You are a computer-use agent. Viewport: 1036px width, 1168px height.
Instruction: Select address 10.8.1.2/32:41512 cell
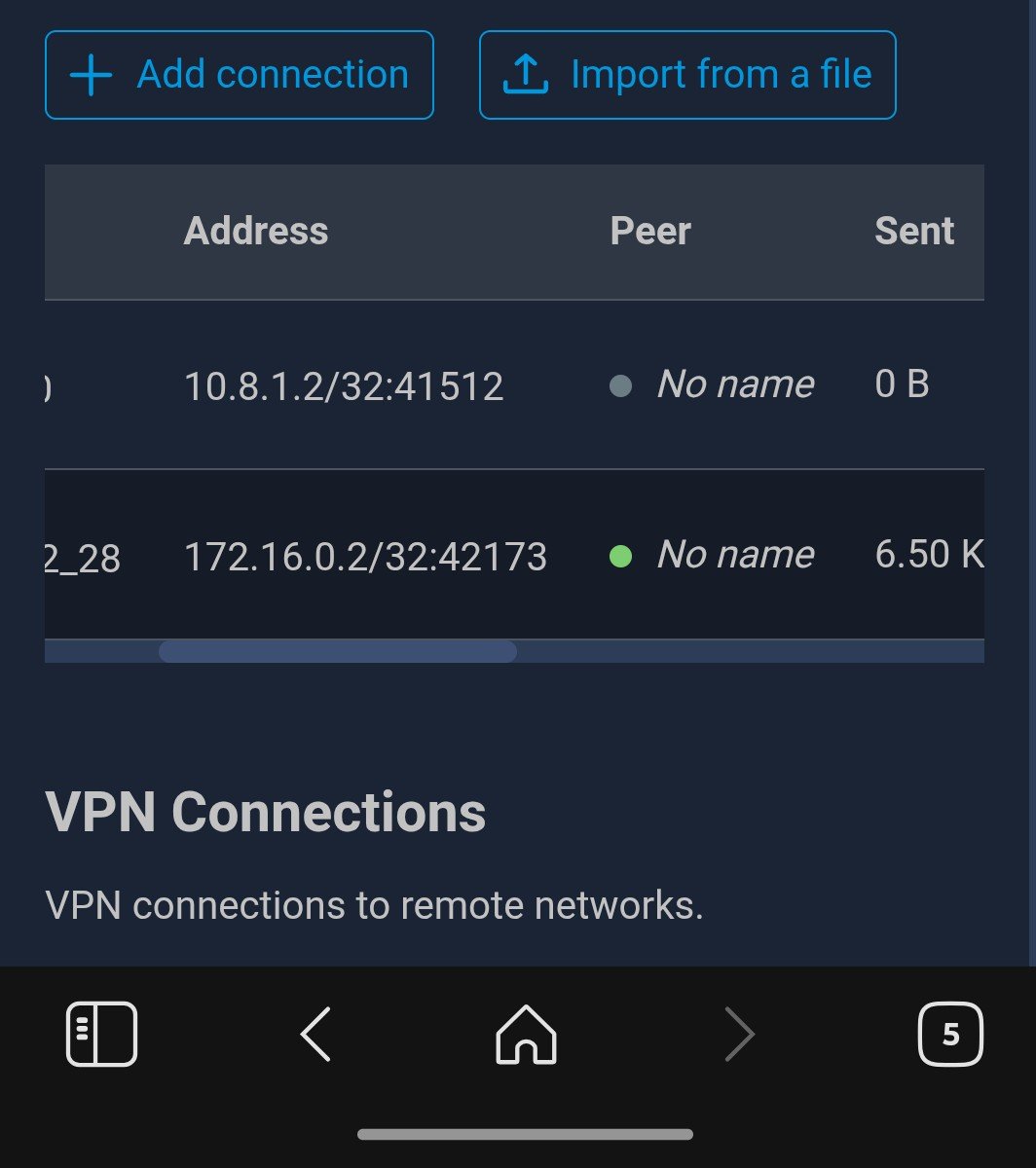344,386
